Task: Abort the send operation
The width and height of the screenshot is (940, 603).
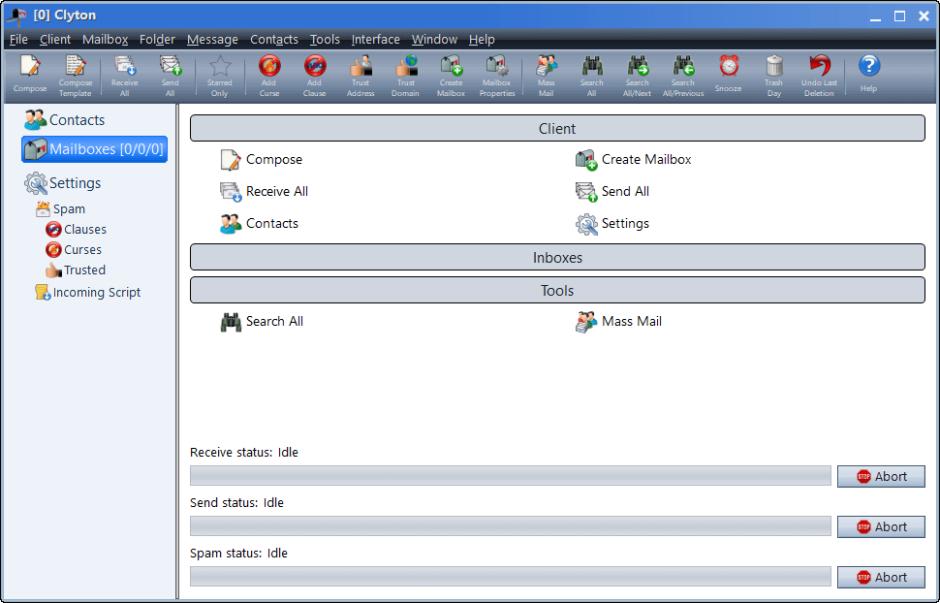Action: click(881, 527)
